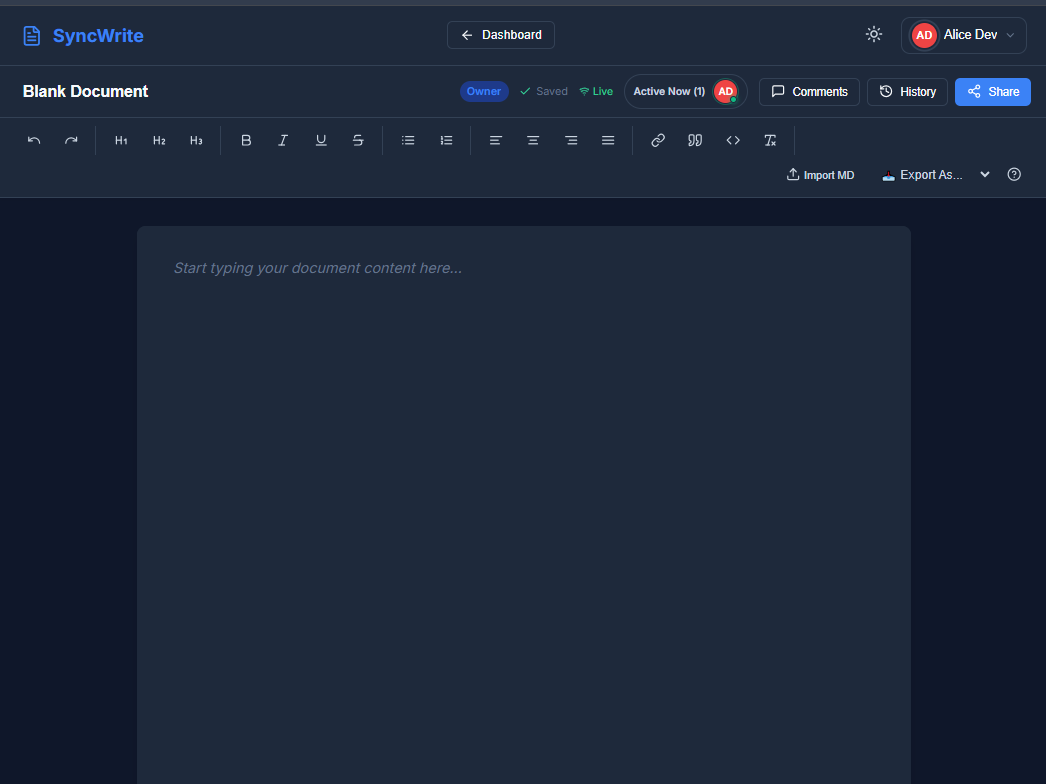
Task: Apply Heading 1 style
Action: tap(121, 140)
